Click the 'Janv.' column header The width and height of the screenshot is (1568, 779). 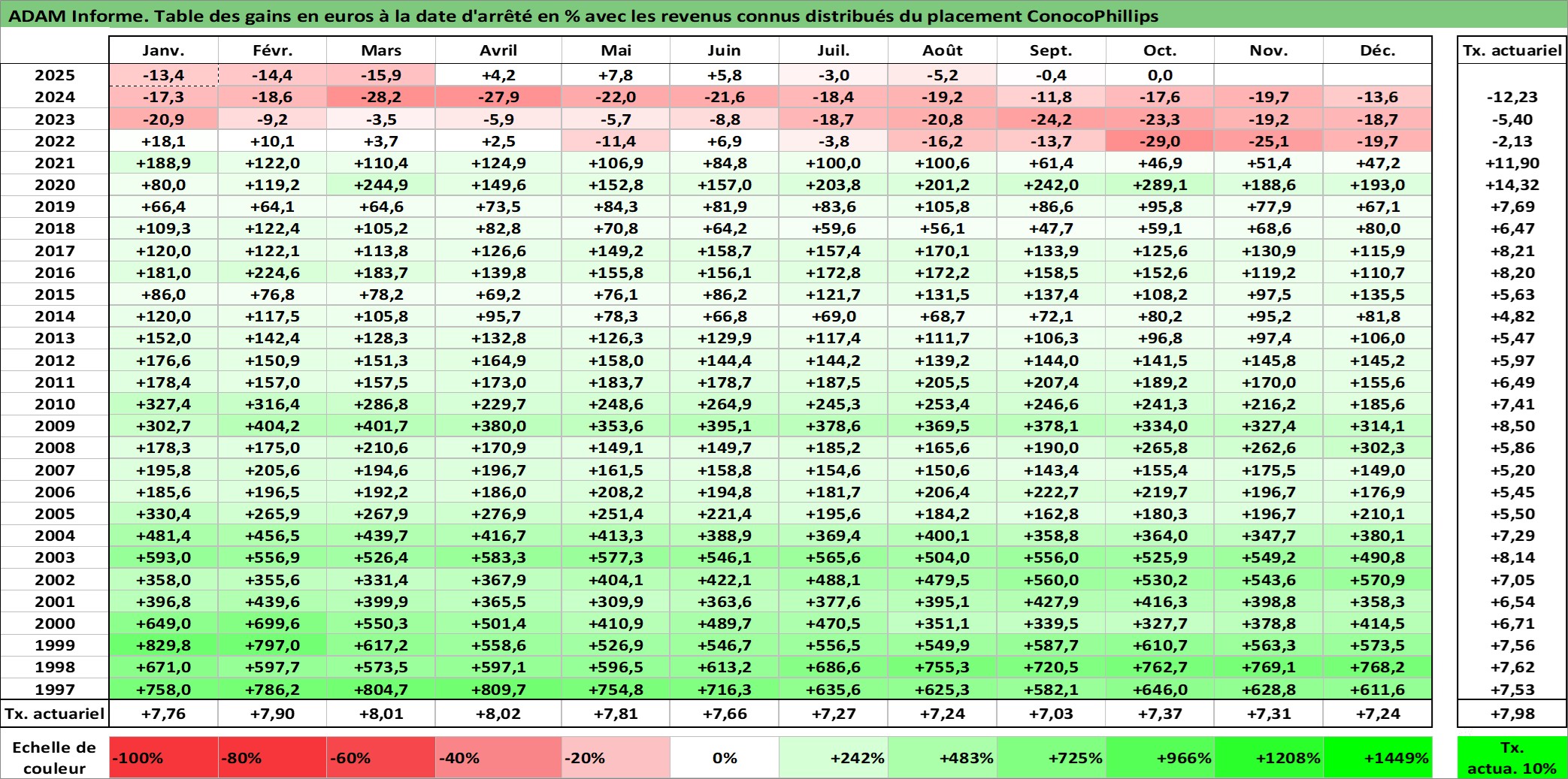coord(164,50)
